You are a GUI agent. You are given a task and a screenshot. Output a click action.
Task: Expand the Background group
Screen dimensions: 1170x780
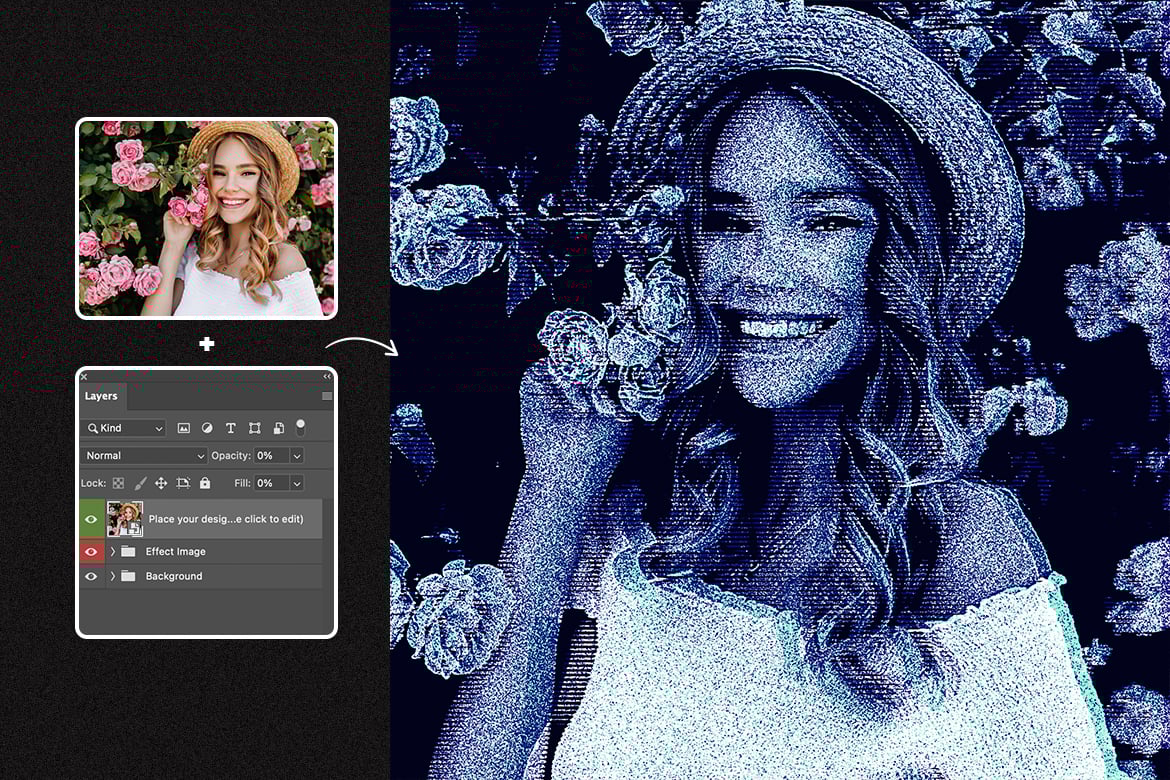113,576
